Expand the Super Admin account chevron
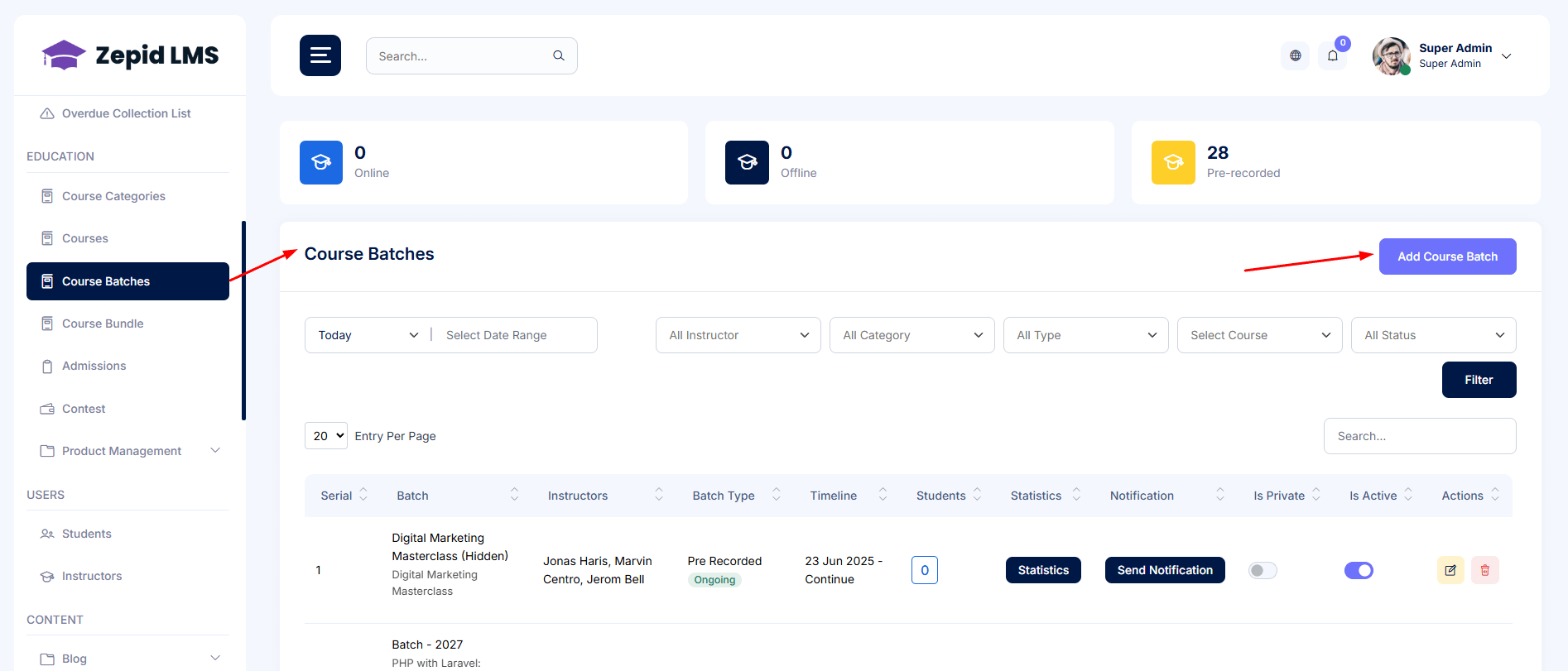1568x671 pixels. (x=1507, y=56)
